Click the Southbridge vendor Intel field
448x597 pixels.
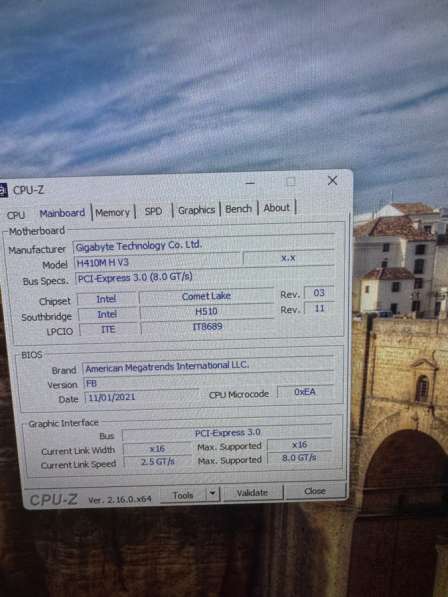[107, 314]
